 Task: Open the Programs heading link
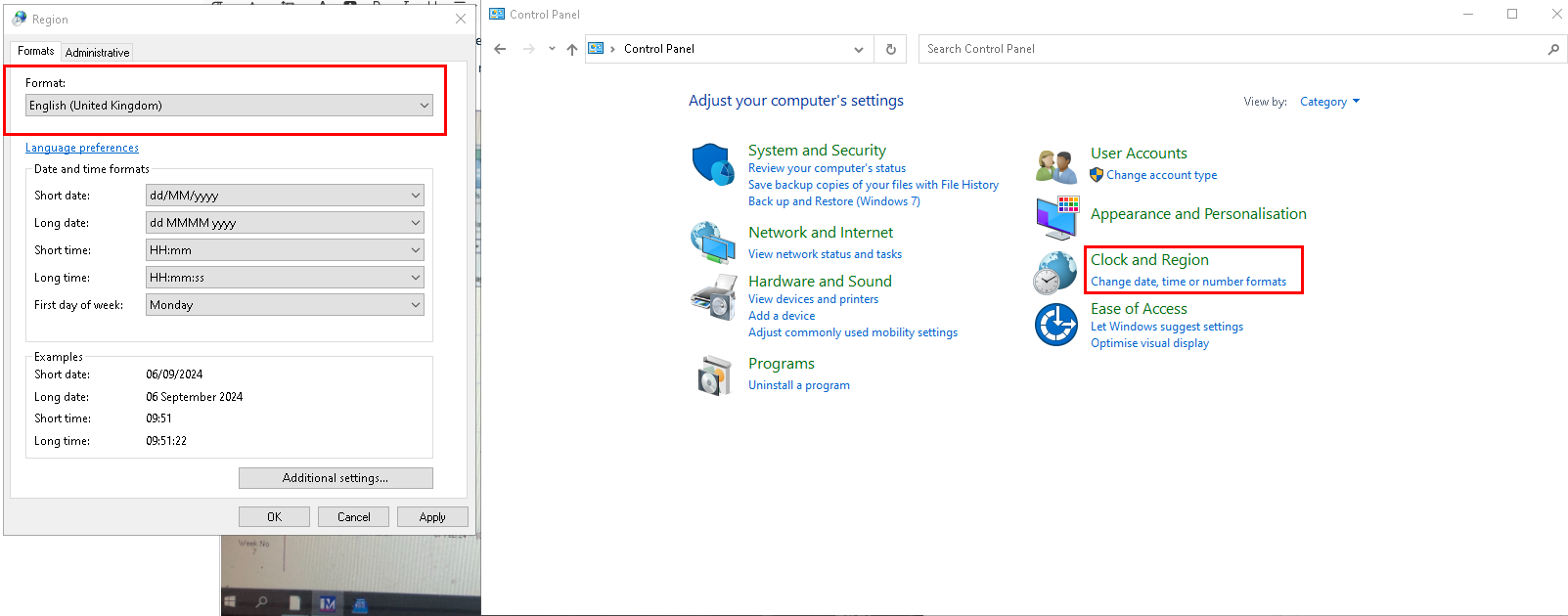[782, 364]
